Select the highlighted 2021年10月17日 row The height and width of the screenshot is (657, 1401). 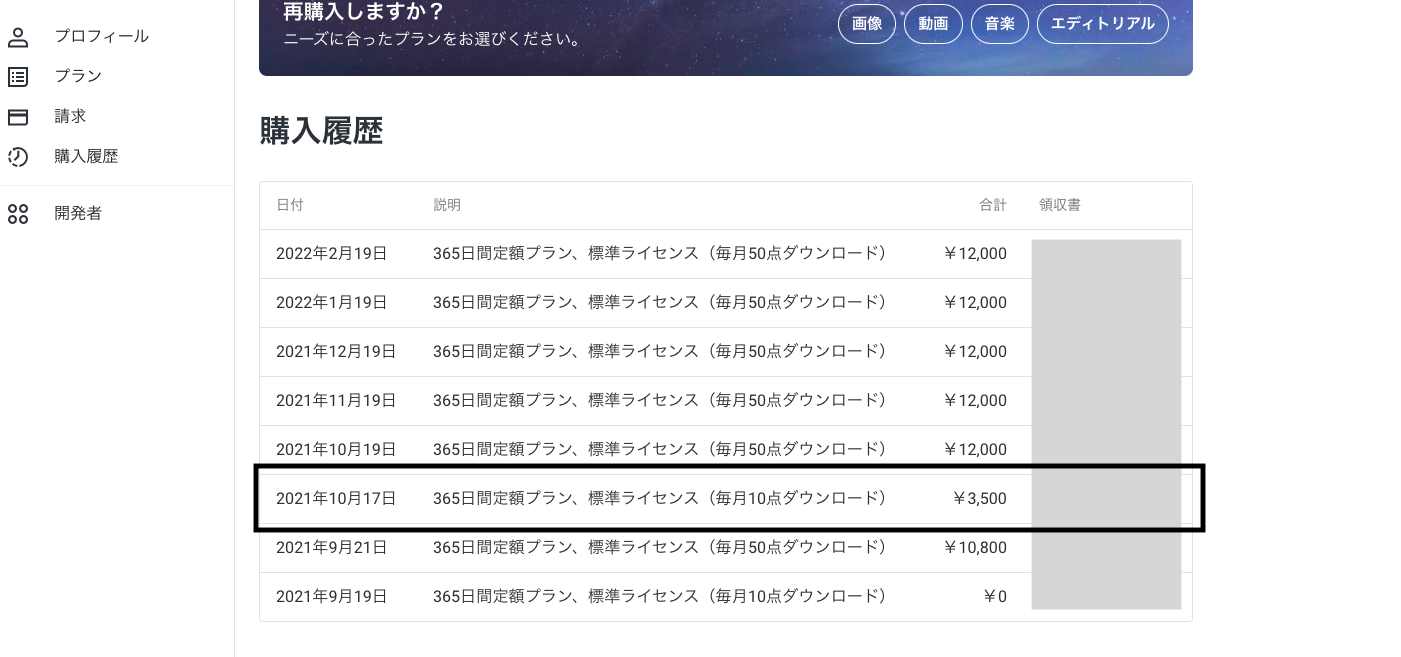[x=640, y=498]
